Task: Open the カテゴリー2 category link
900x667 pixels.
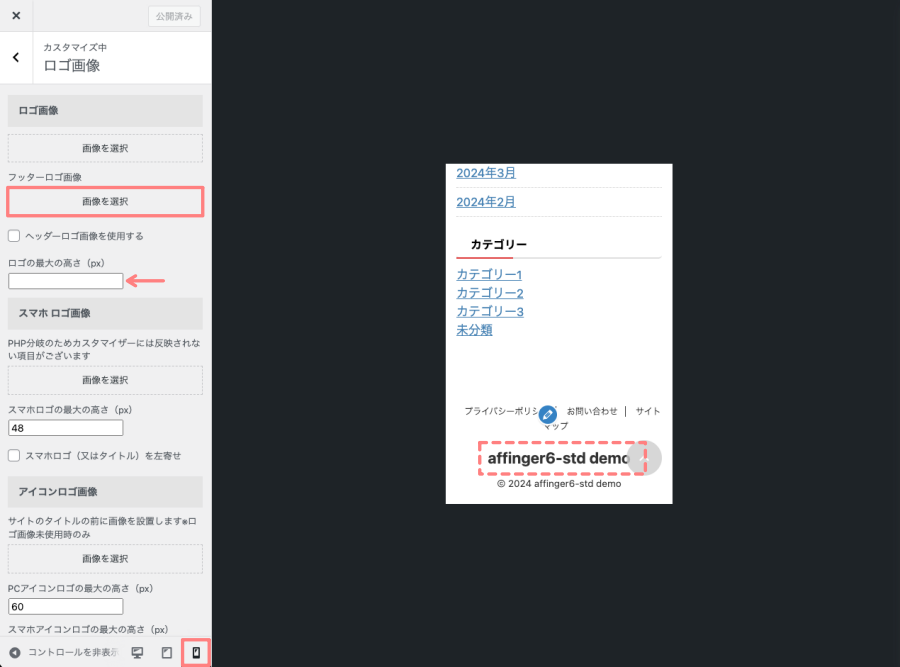Action: [490, 293]
